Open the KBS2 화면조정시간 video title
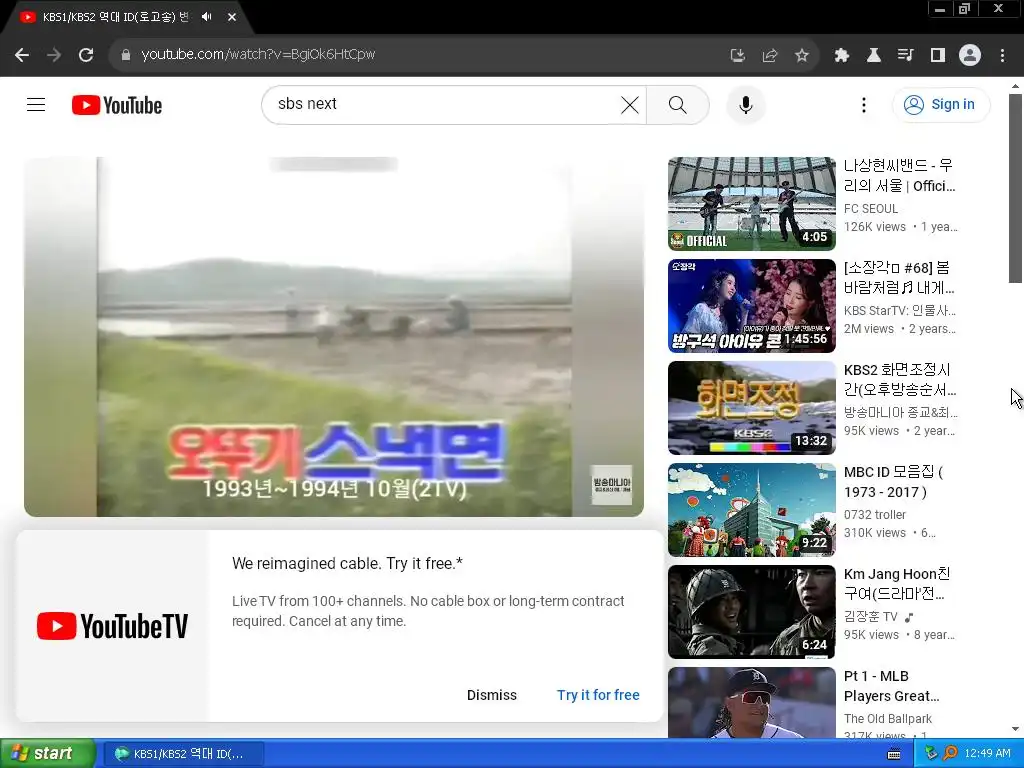1024x768 pixels. [x=900, y=379]
